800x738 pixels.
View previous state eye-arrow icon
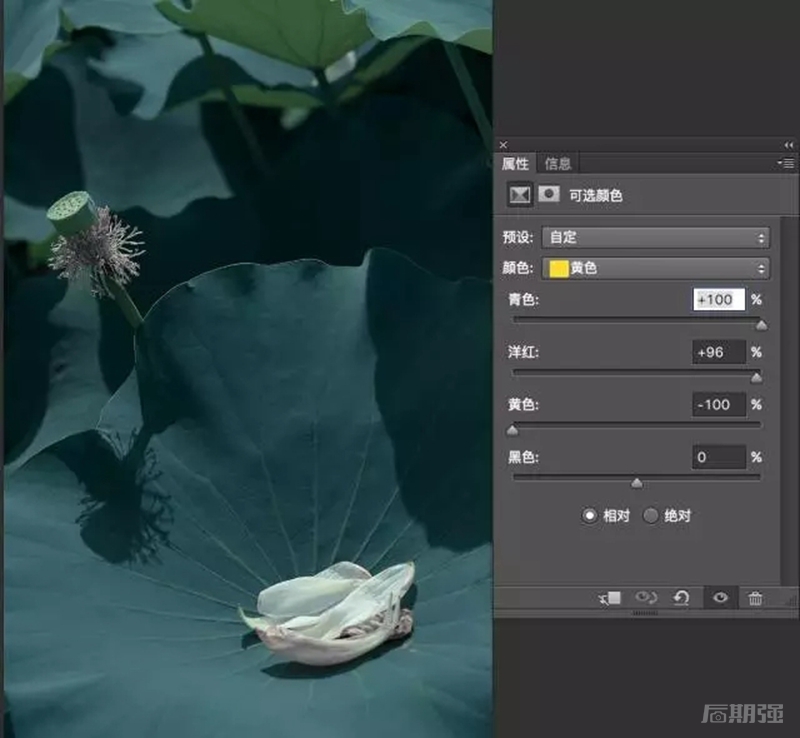click(645, 597)
